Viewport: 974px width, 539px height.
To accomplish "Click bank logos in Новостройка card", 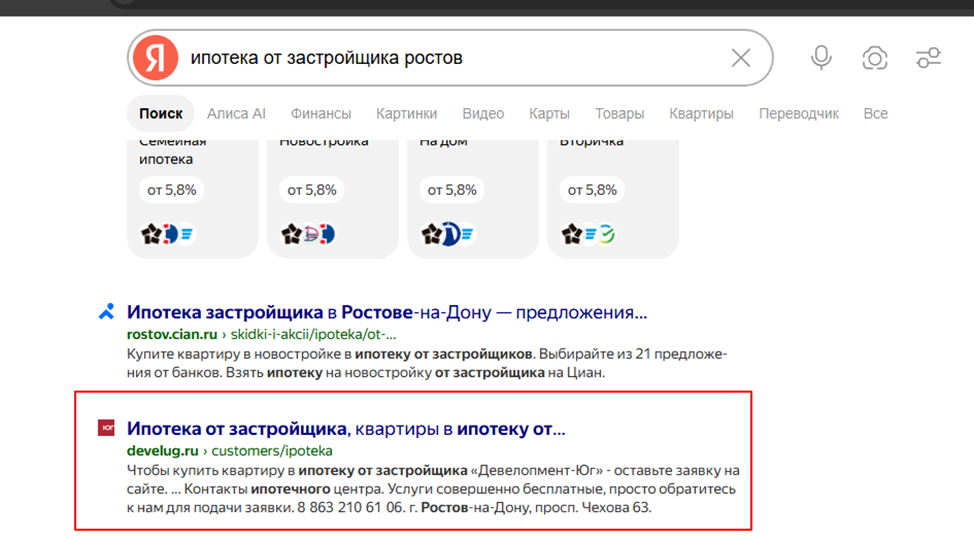I will pos(308,234).
